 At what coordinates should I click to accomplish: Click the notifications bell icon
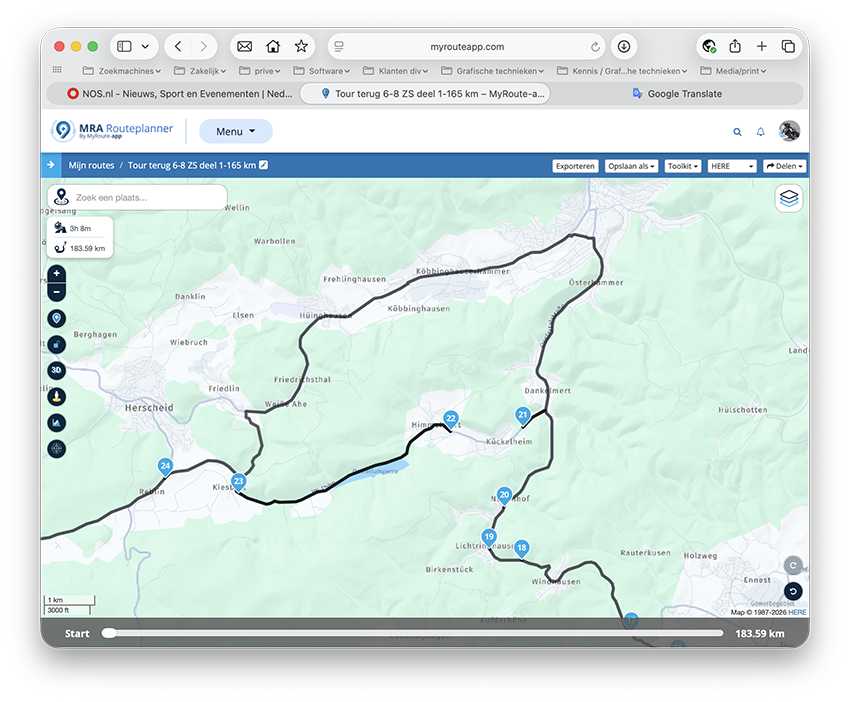pyautogui.click(x=761, y=132)
